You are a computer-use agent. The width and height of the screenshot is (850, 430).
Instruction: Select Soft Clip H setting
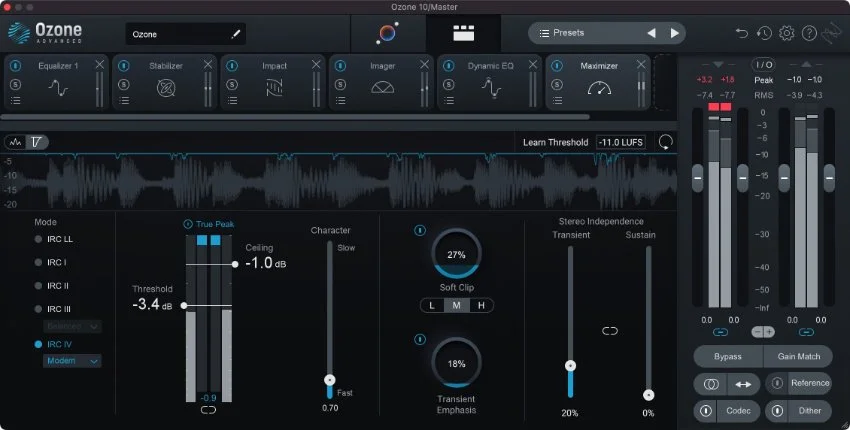(481, 305)
